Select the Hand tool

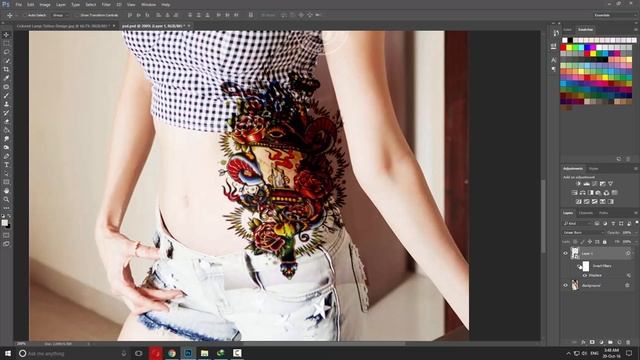point(6,191)
